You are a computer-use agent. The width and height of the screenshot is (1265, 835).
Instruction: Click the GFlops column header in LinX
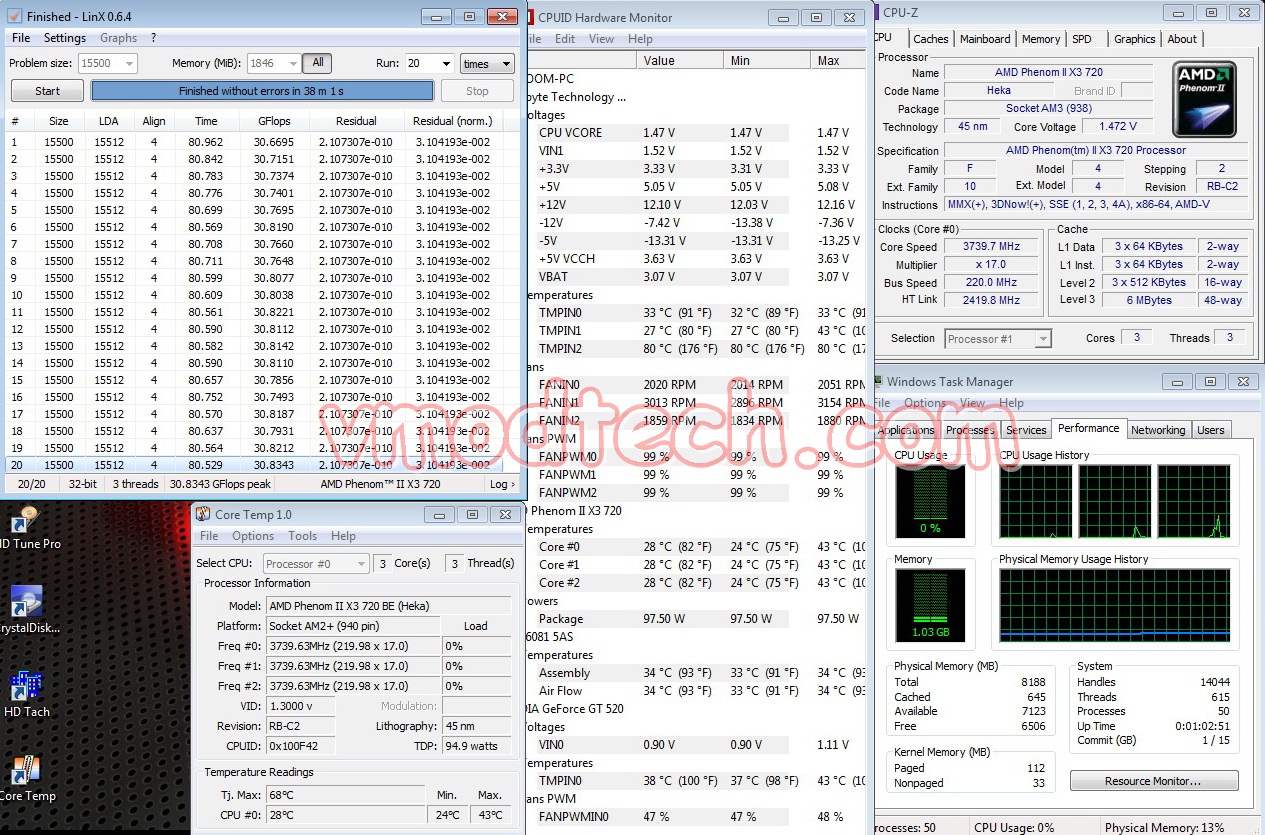(274, 121)
